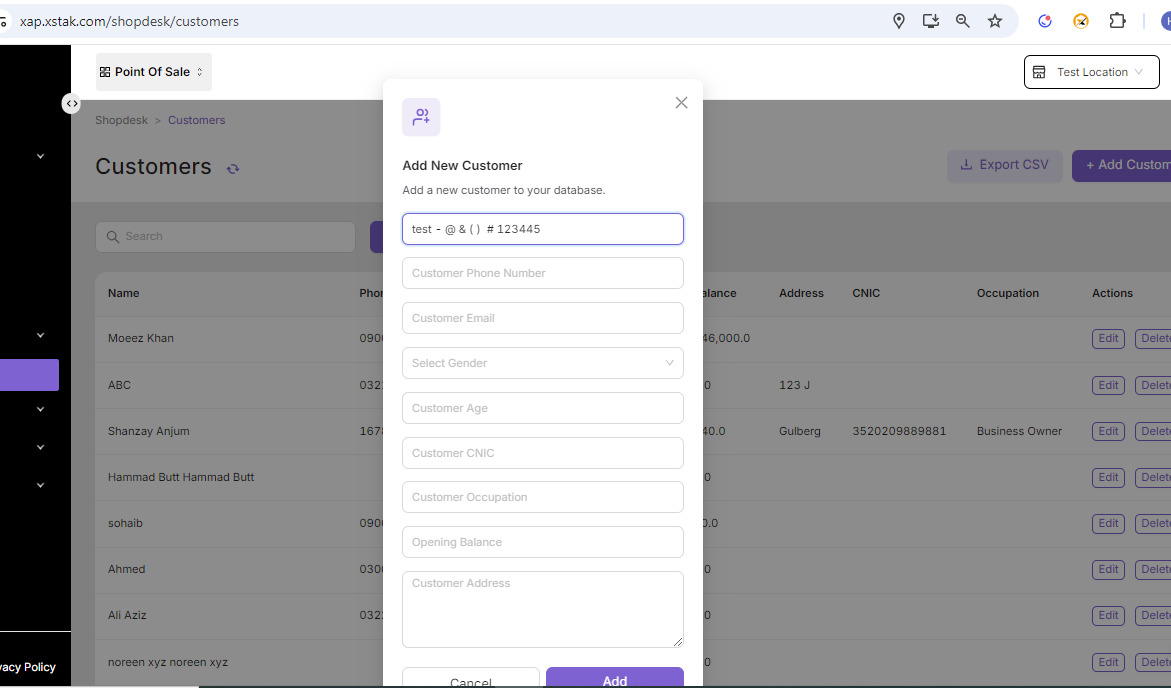Click the install app icon in address bar
The width and height of the screenshot is (1171, 688).
[x=931, y=21]
